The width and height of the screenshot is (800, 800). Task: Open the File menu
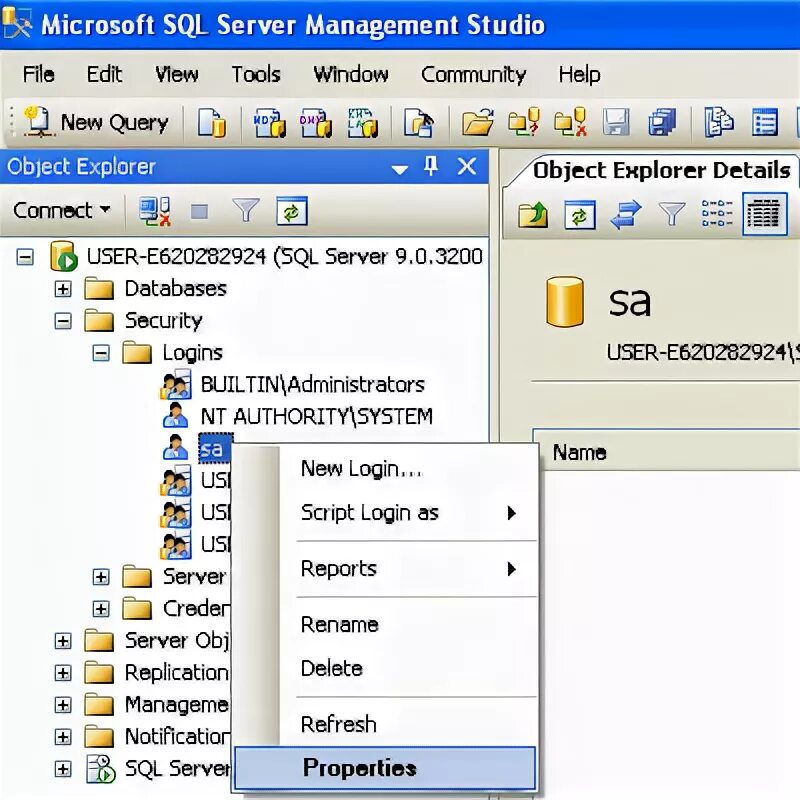point(38,74)
